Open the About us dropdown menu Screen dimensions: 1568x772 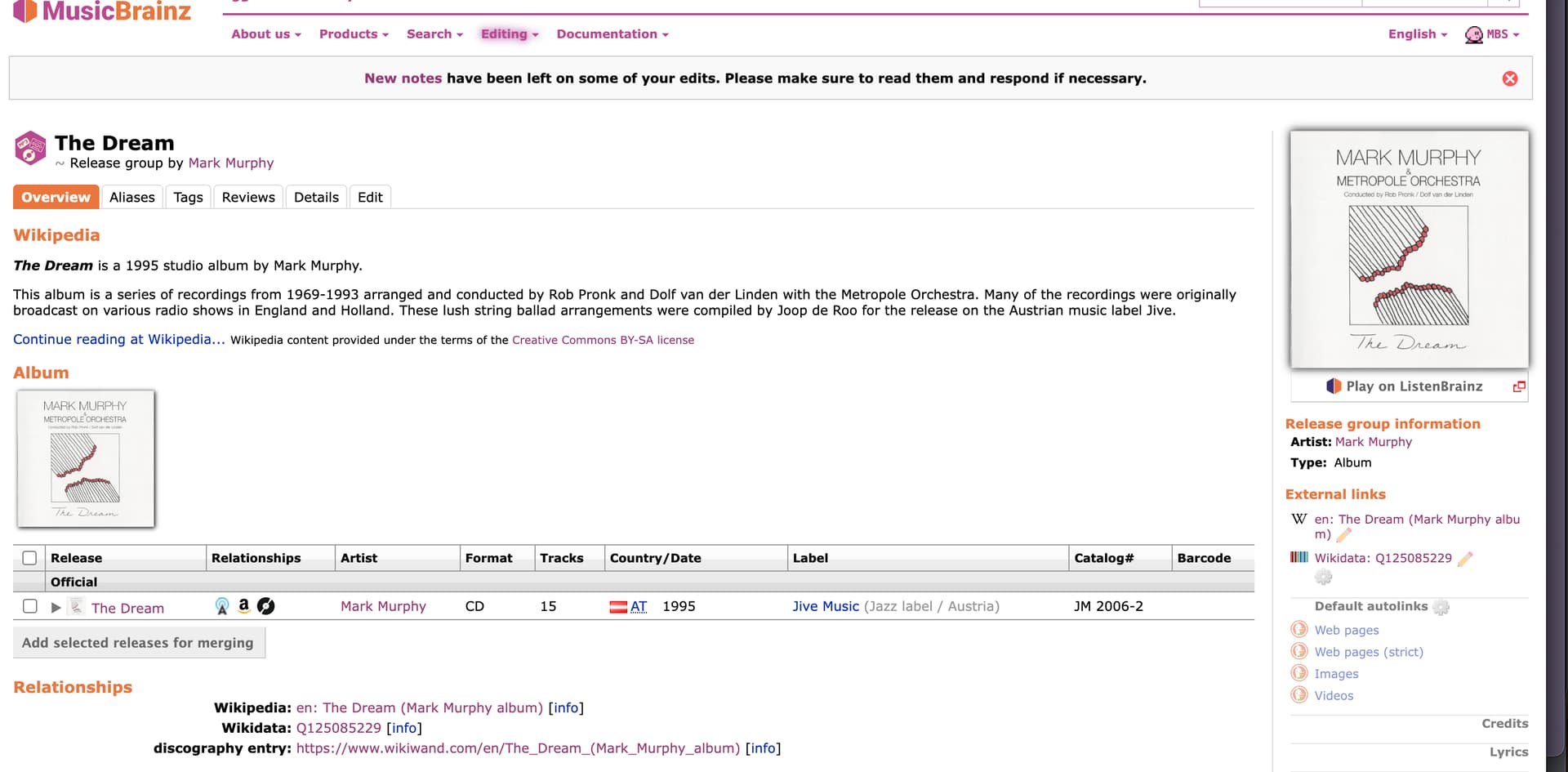pyautogui.click(x=266, y=34)
